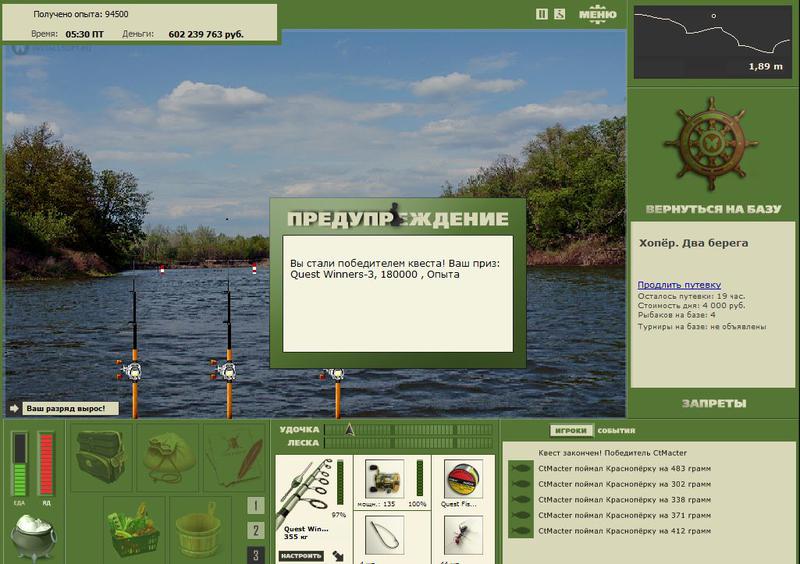Click the left fishing rod on the water

click(134, 347)
